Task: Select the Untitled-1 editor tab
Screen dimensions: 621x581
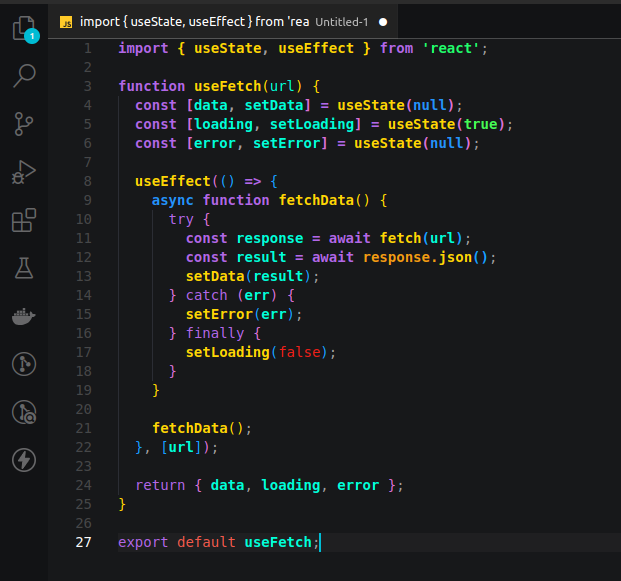Action: point(223,22)
